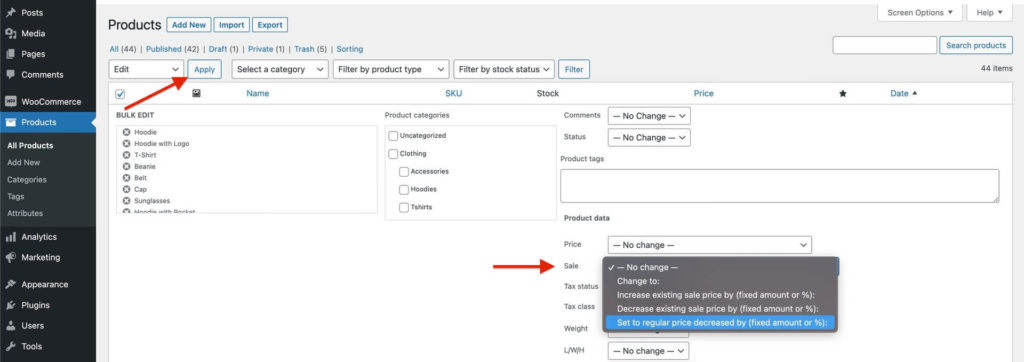
Task: Click the WooCommerce logo icon
Action: (10, 101)
